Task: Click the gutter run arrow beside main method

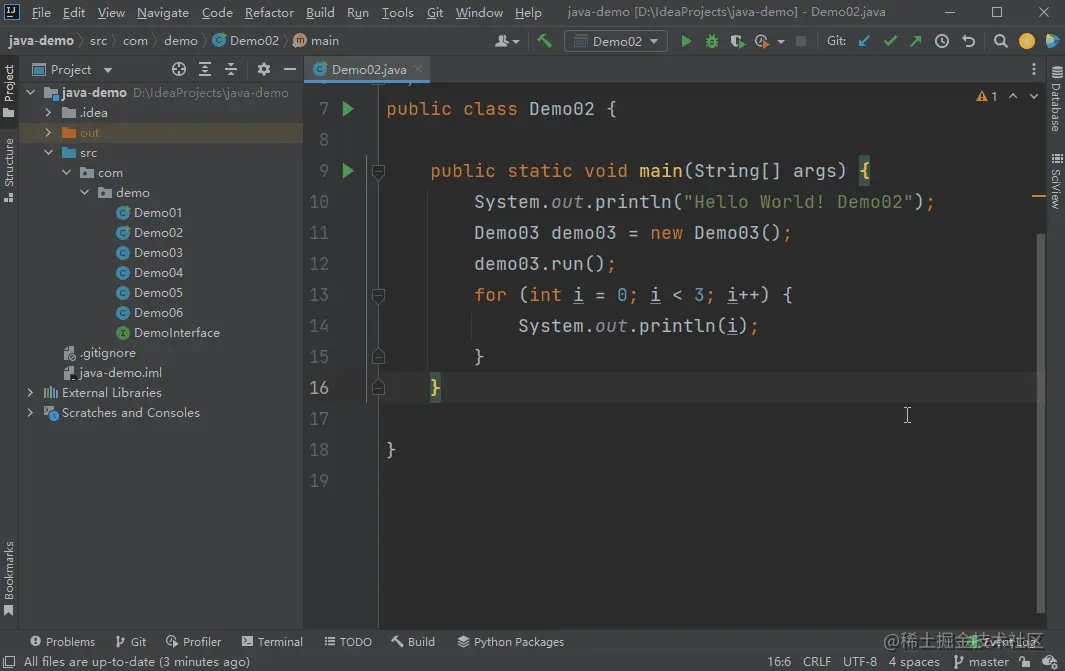Action: 348,171
